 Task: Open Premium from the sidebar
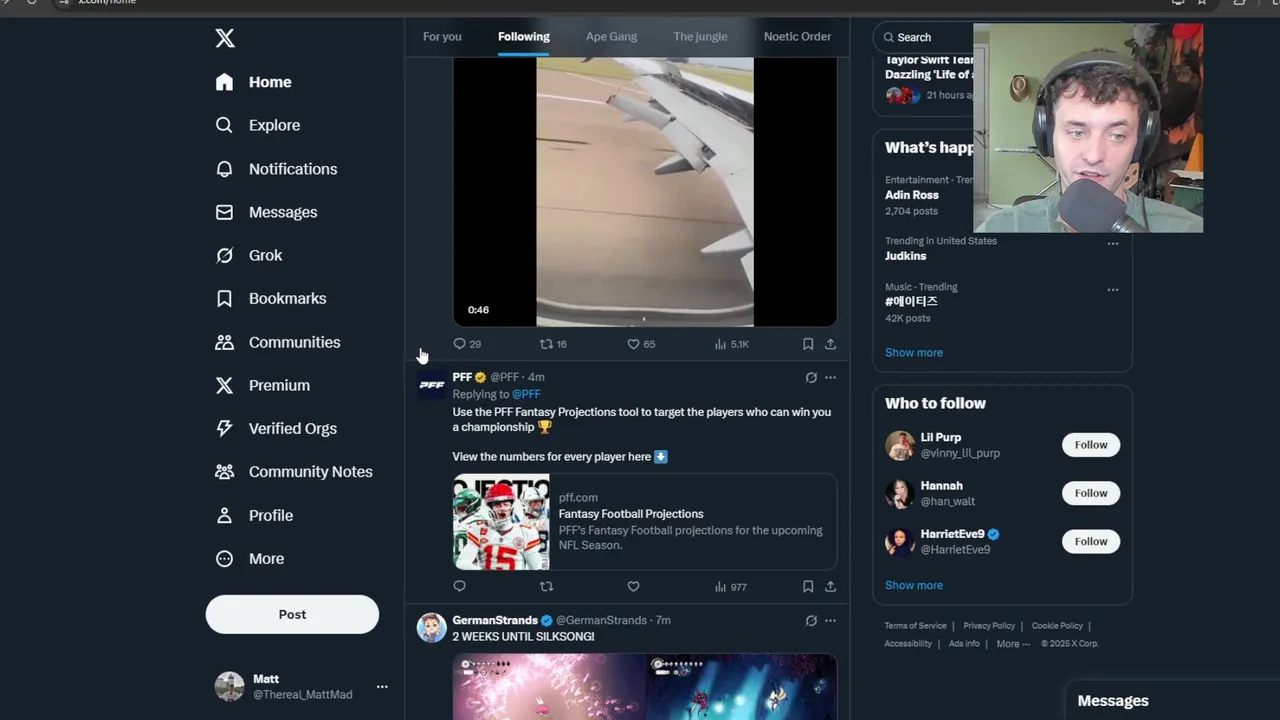pos(262,385)
